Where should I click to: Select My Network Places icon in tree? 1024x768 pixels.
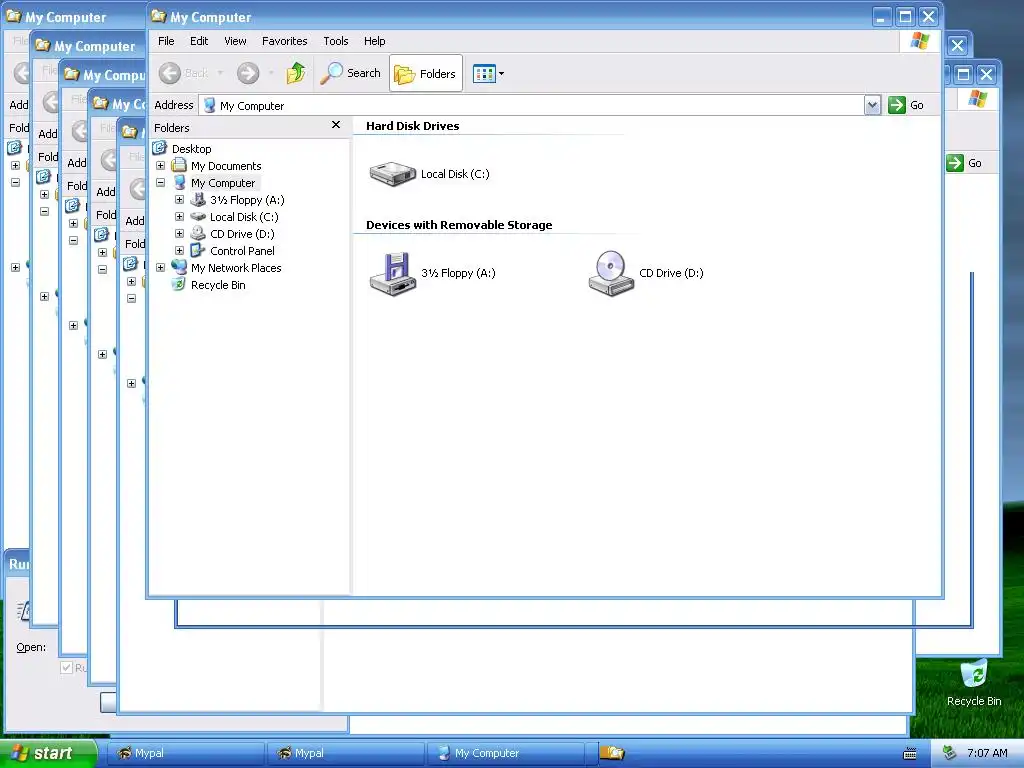(x=179, y=267)
